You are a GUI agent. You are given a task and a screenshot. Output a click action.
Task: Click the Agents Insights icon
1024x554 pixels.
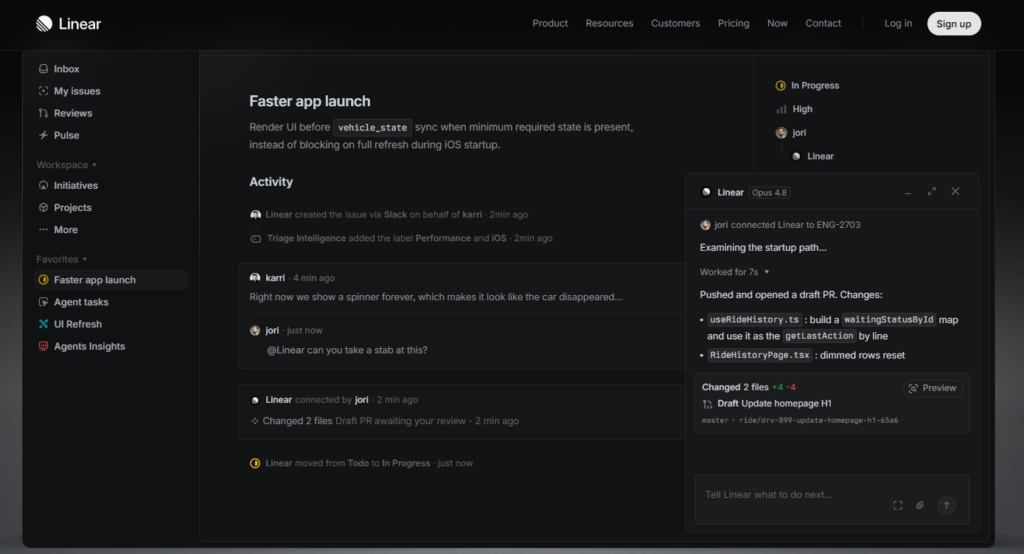tap(43, 346)
